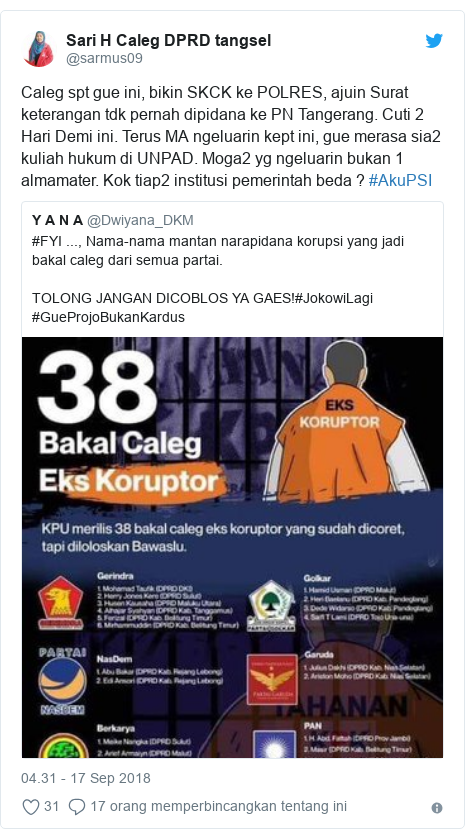
Task: Like the tweet with heart icon
Action: (31, 807)
